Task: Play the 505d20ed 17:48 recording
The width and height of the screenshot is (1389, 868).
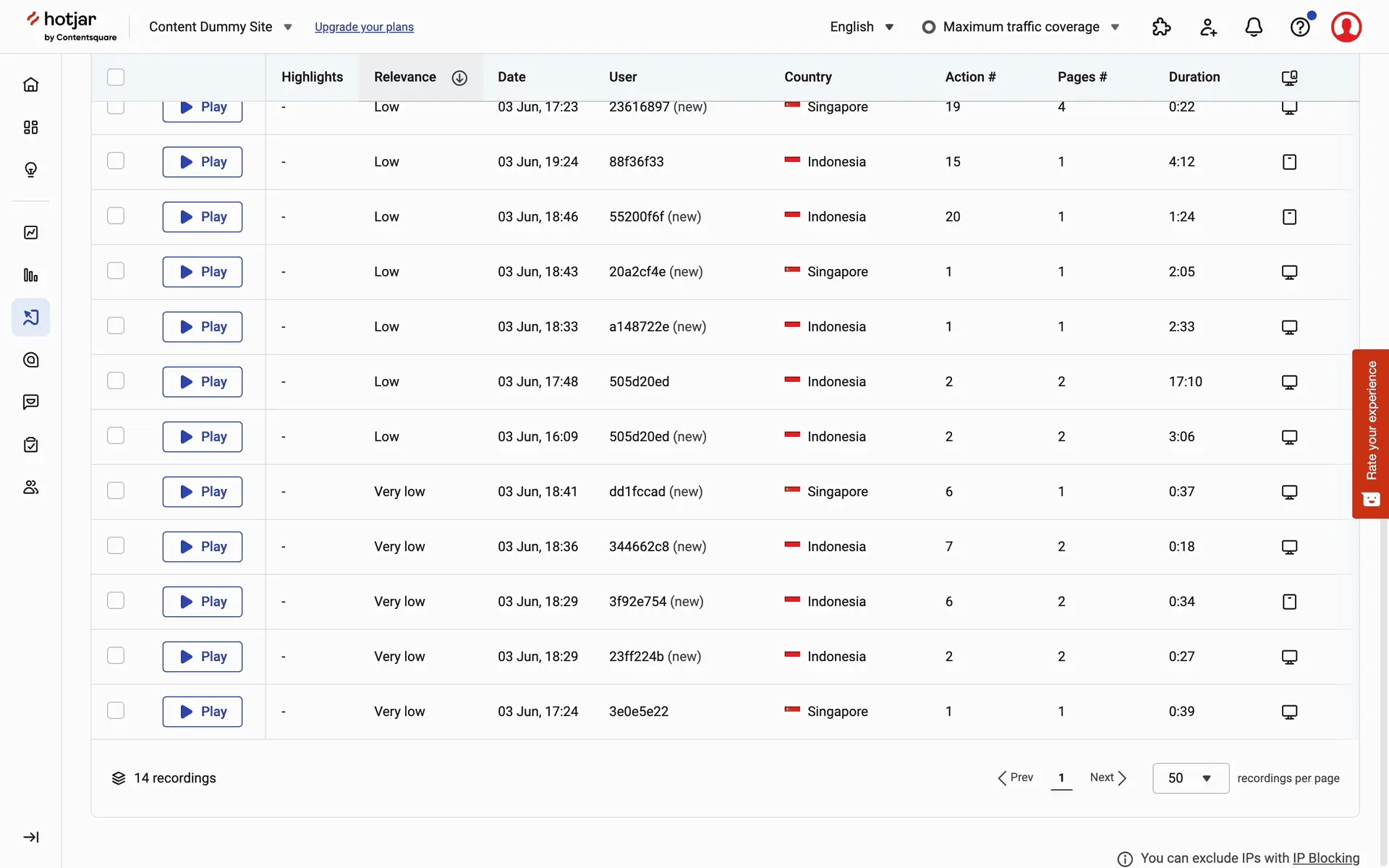Action: 203,382
